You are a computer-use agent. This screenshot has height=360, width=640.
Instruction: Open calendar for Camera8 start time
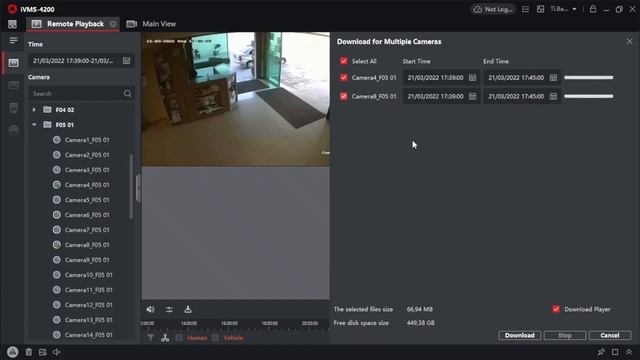click(472, 96)
